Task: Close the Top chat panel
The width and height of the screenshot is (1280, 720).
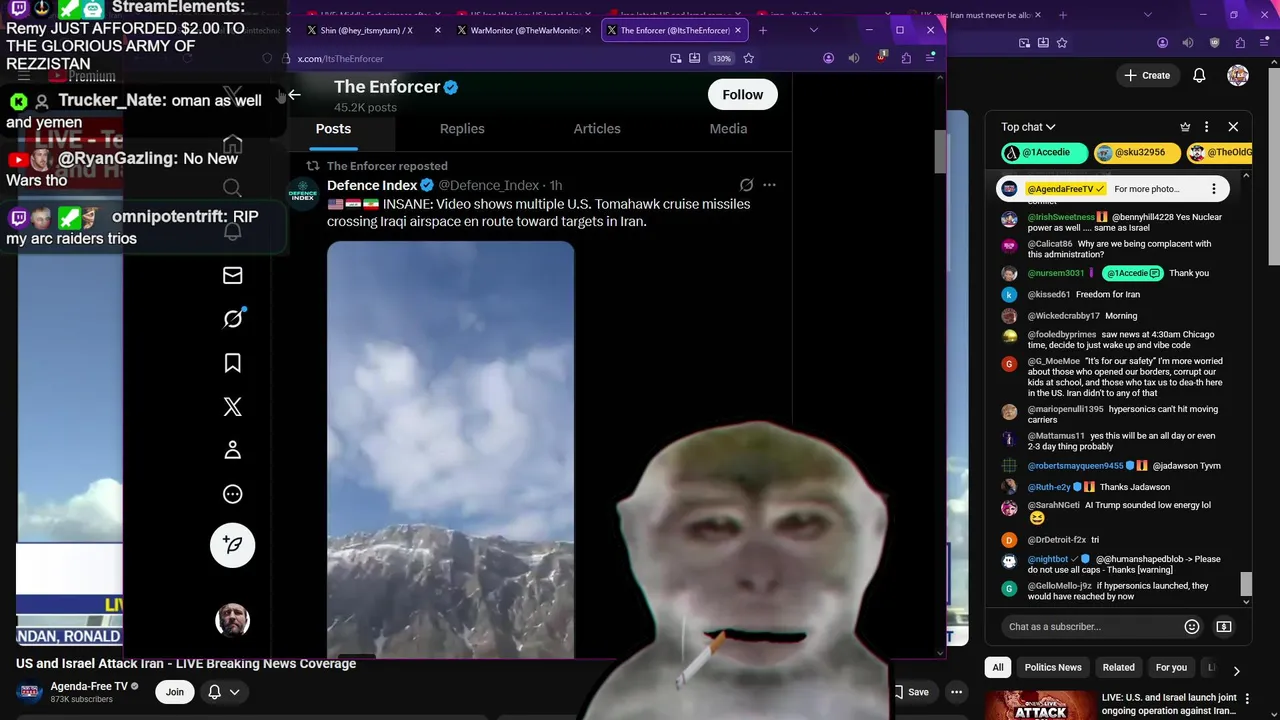Action: 1233,127
